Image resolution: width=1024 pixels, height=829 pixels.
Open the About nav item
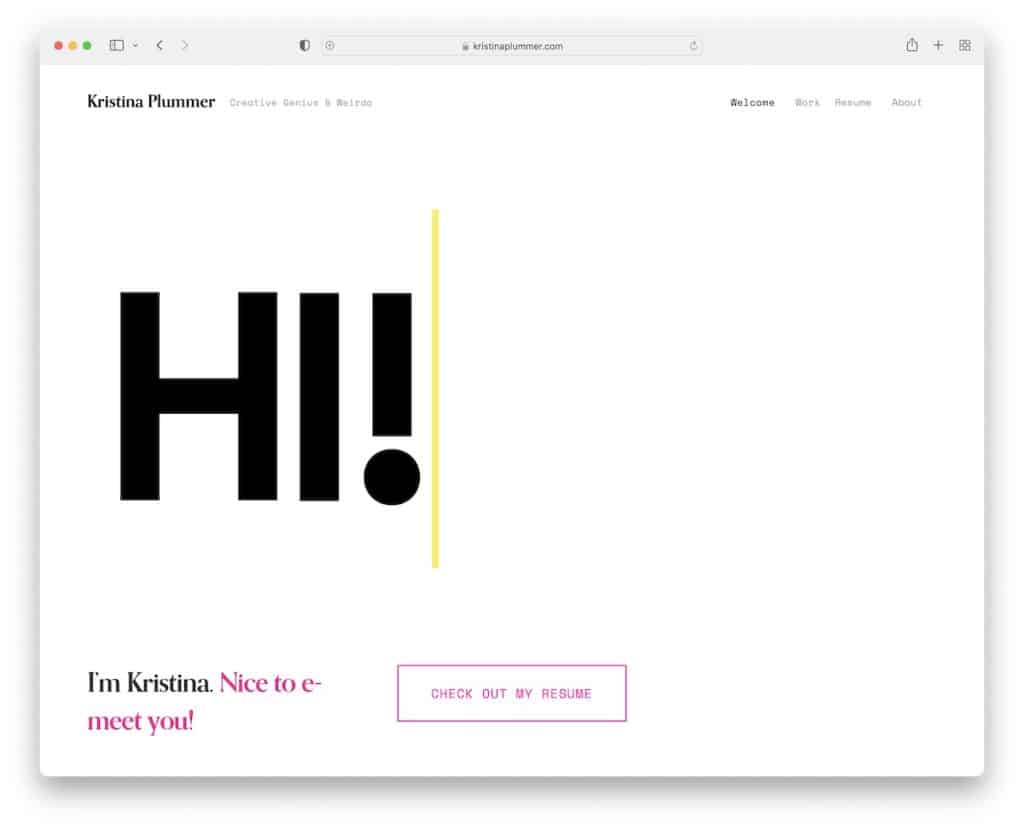click(906, 103)
